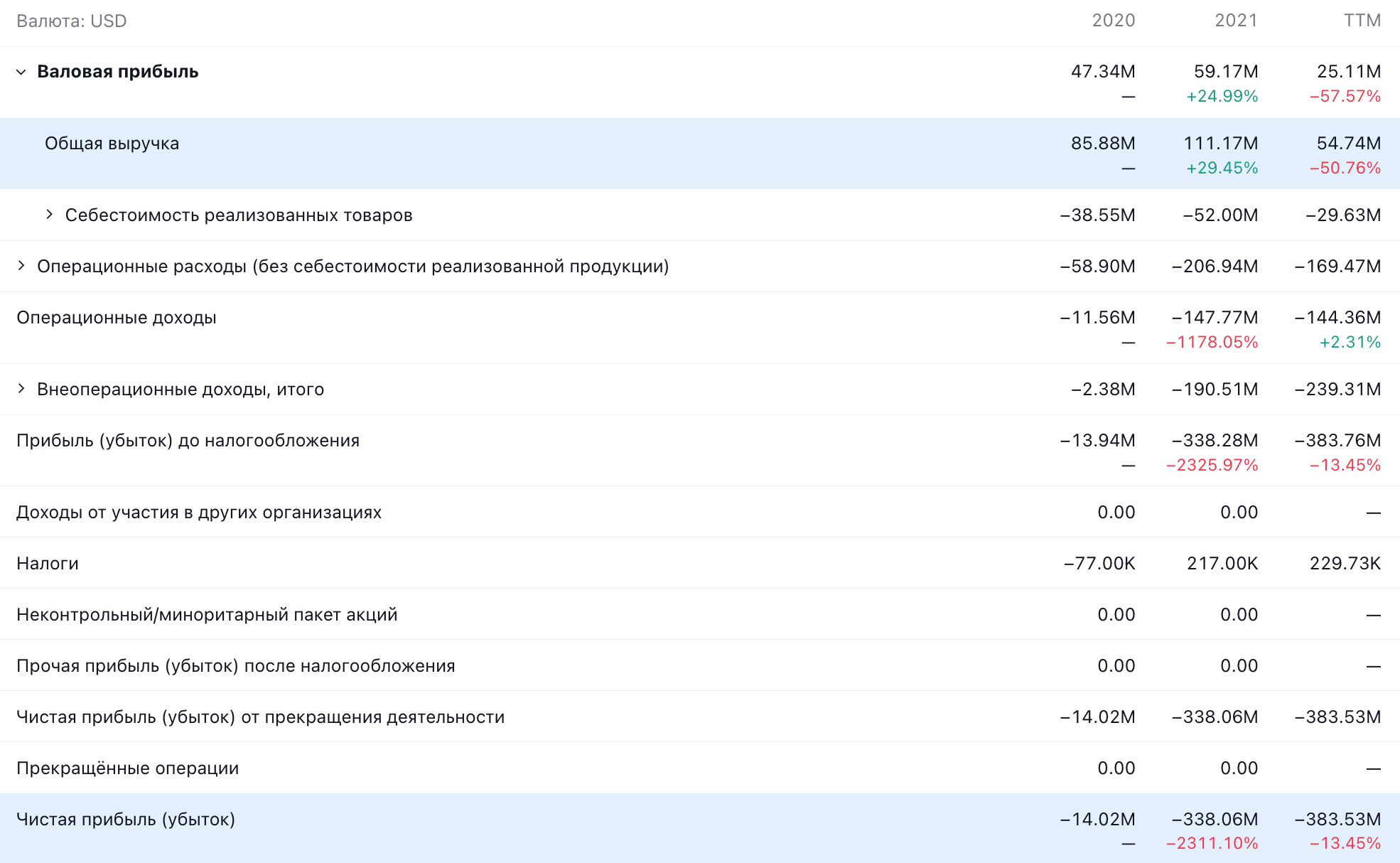Screen dimensions: 1400x863
Task: Select the Общая выручка row label
Action: 112,144
